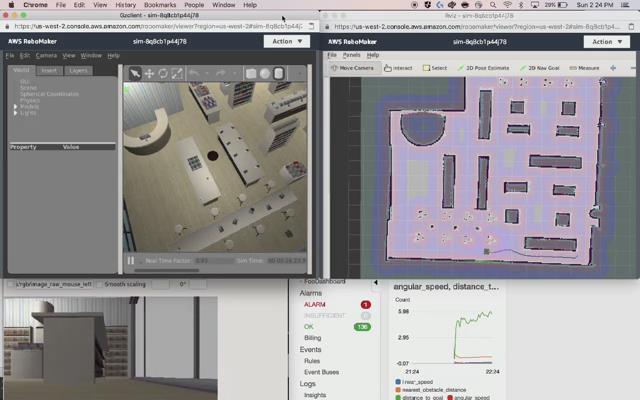
Task: Activate the Scale mode tool in Gazebo
Action: pyautogui.click(x=177, y=73)
